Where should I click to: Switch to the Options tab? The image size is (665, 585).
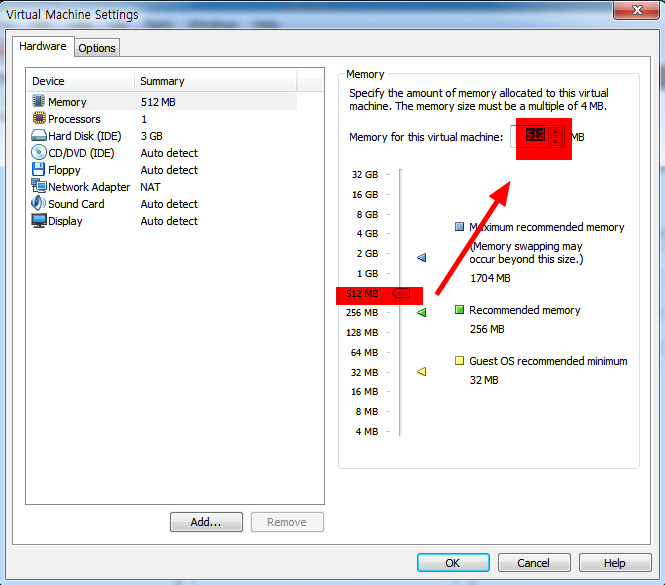pyautogui.click(x=97, y=48)
